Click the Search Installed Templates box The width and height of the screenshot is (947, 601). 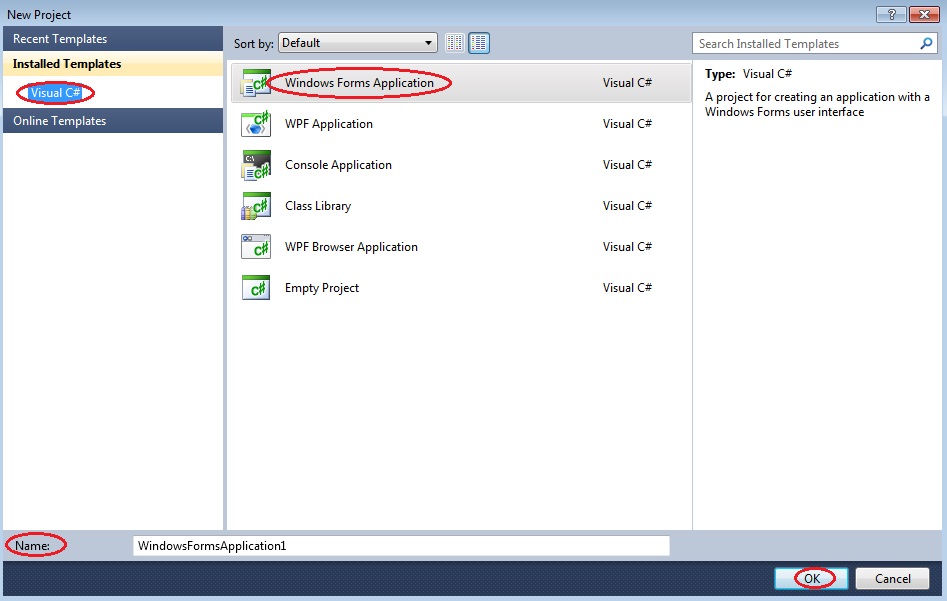coord(815,43)
